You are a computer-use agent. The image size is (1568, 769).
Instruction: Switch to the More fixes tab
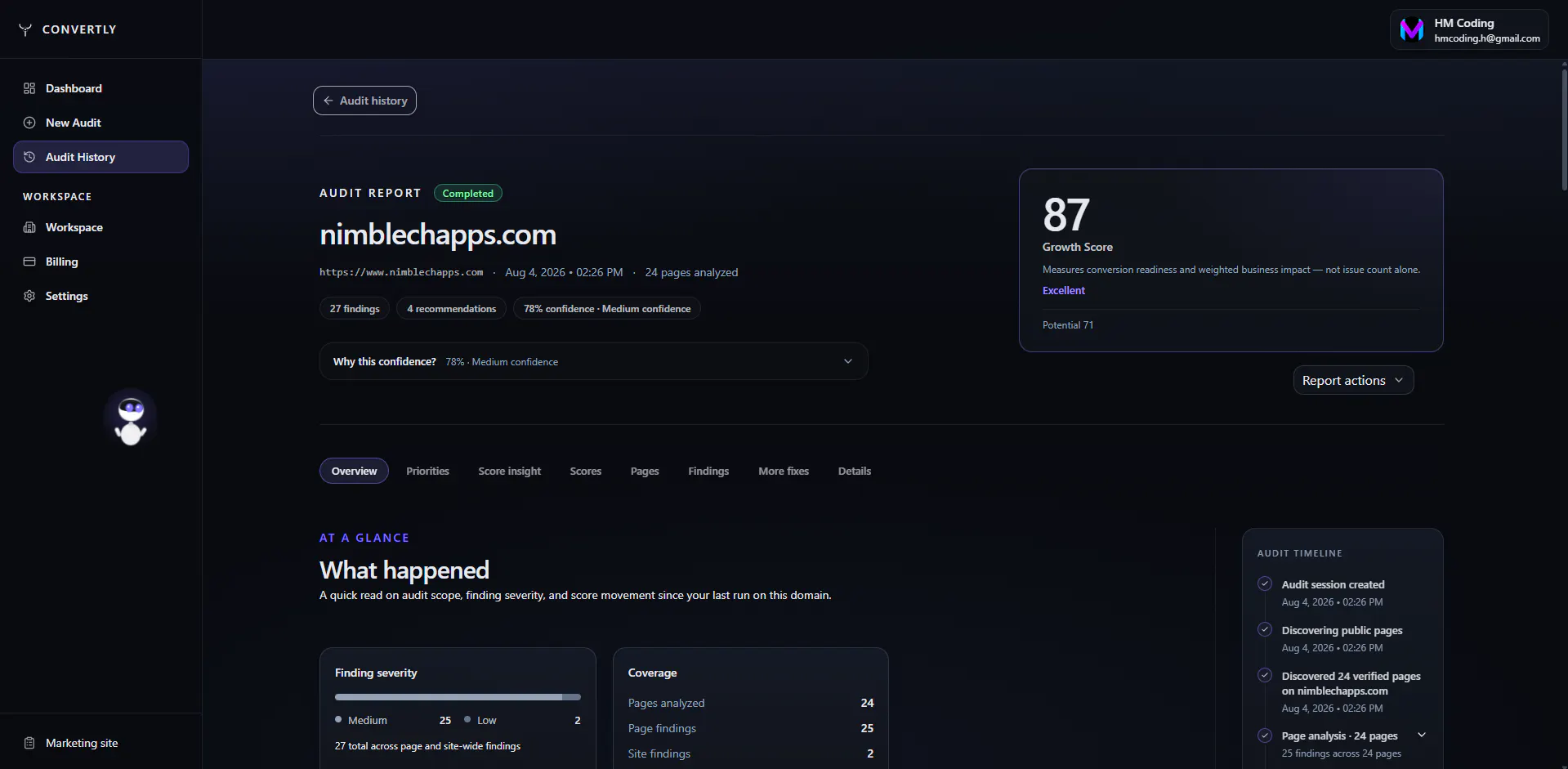pos(784,471)
